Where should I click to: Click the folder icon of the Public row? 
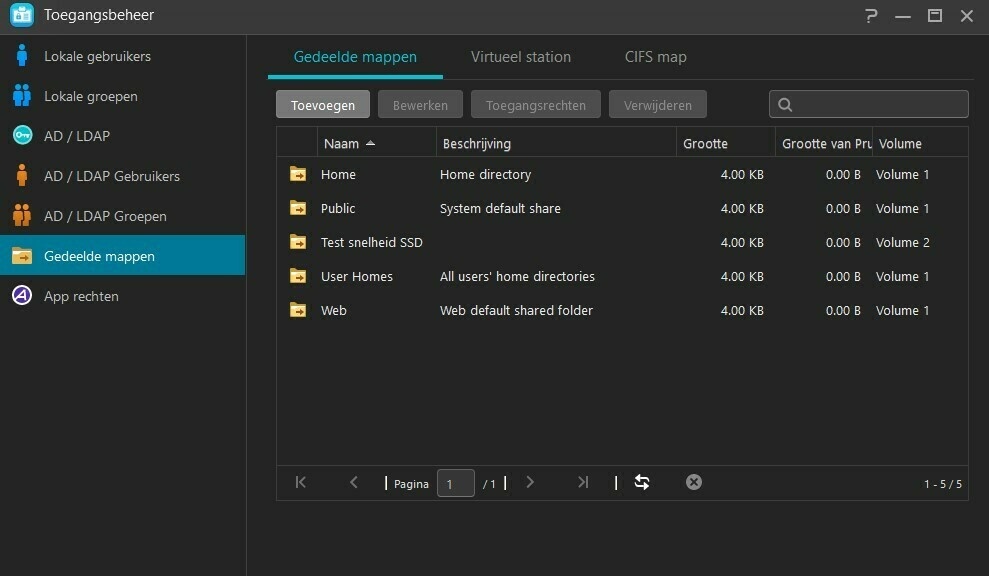(x=298, y=208)
